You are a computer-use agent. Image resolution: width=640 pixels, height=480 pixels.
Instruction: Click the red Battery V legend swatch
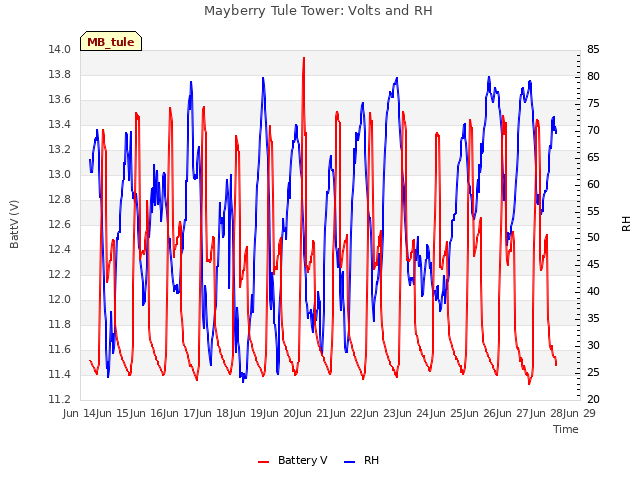point(264,461)
